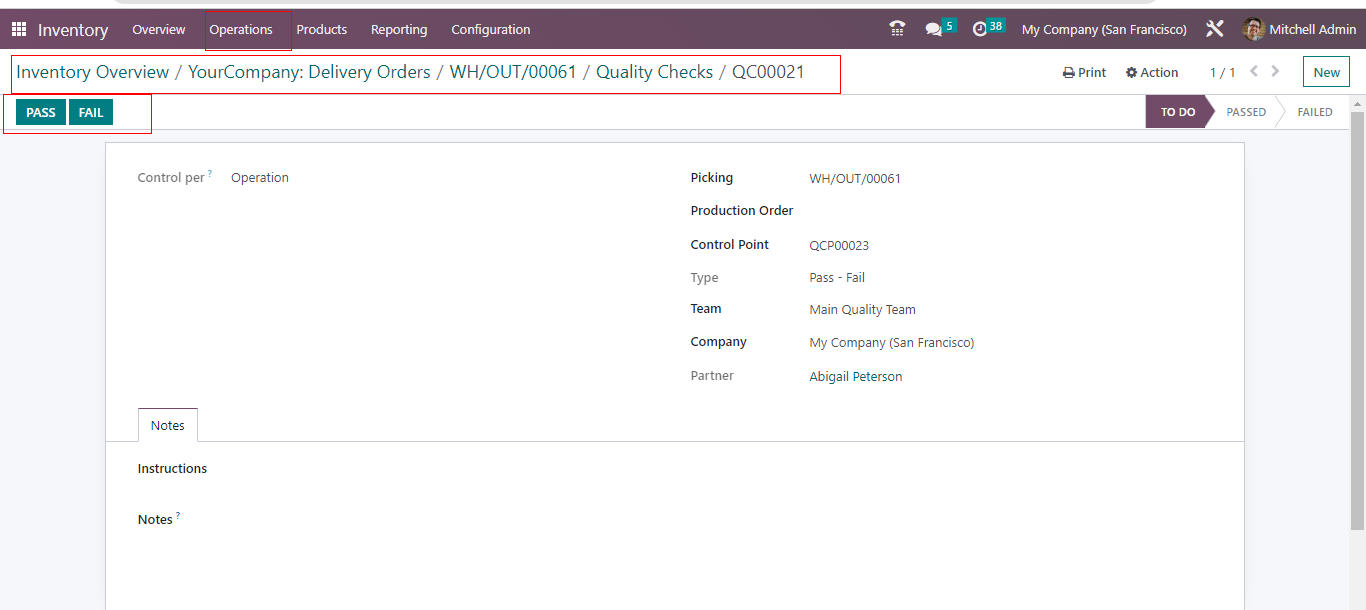
Task: Open the apps grid menu icon
Action: pos(19,29)
